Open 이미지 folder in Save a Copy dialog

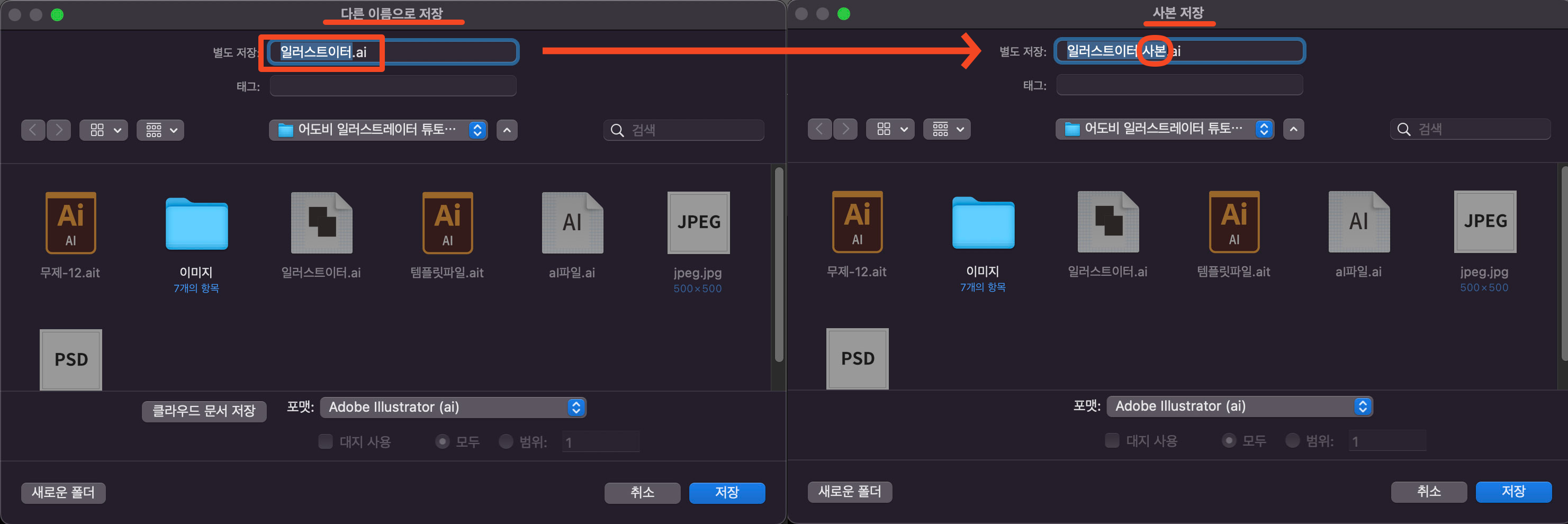pyautogui.click(x=983, y=222)
